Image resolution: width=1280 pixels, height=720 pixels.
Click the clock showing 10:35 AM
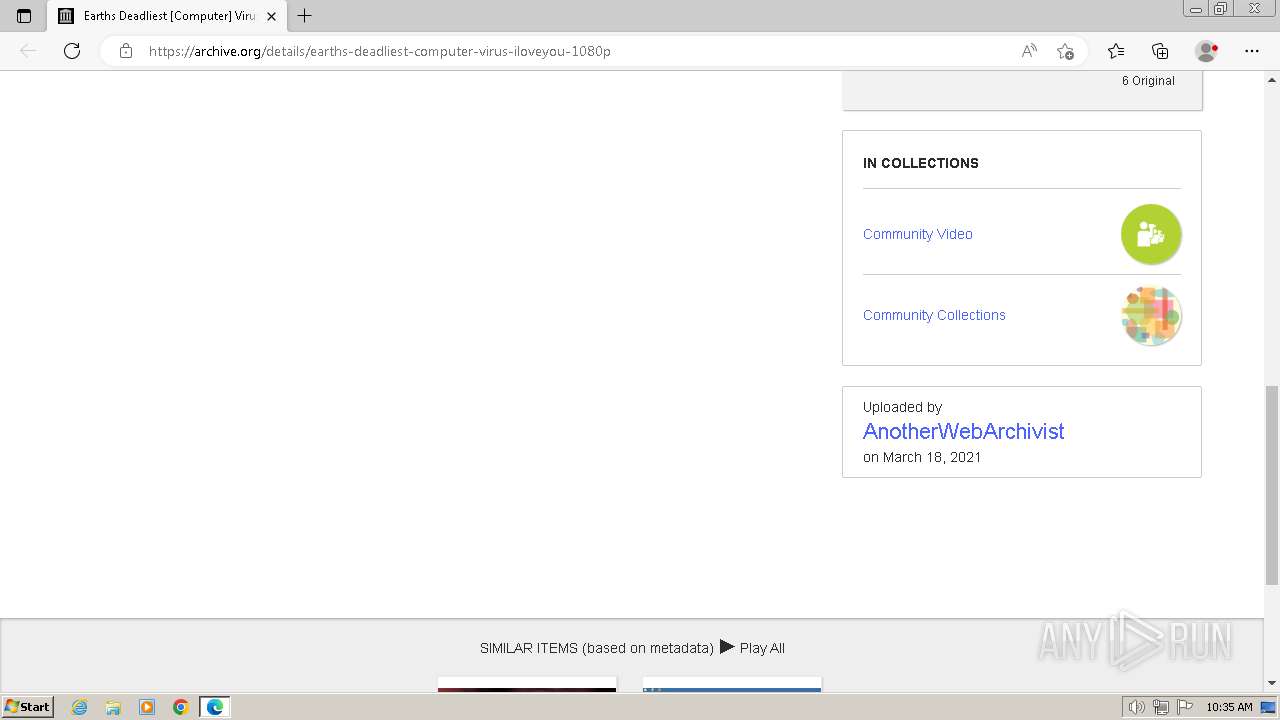click(x=1229, y=707)
